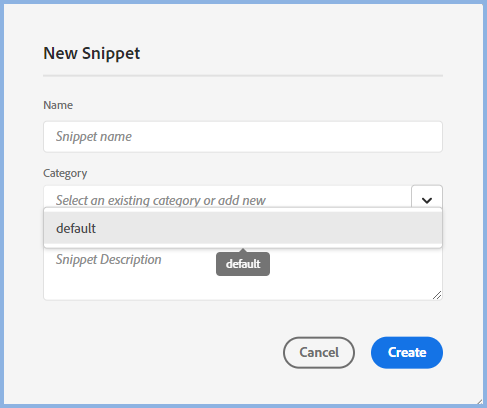Grab the Snippet Description resize grip icon
This screenshot has width=487, height=408.
(437, 295)
